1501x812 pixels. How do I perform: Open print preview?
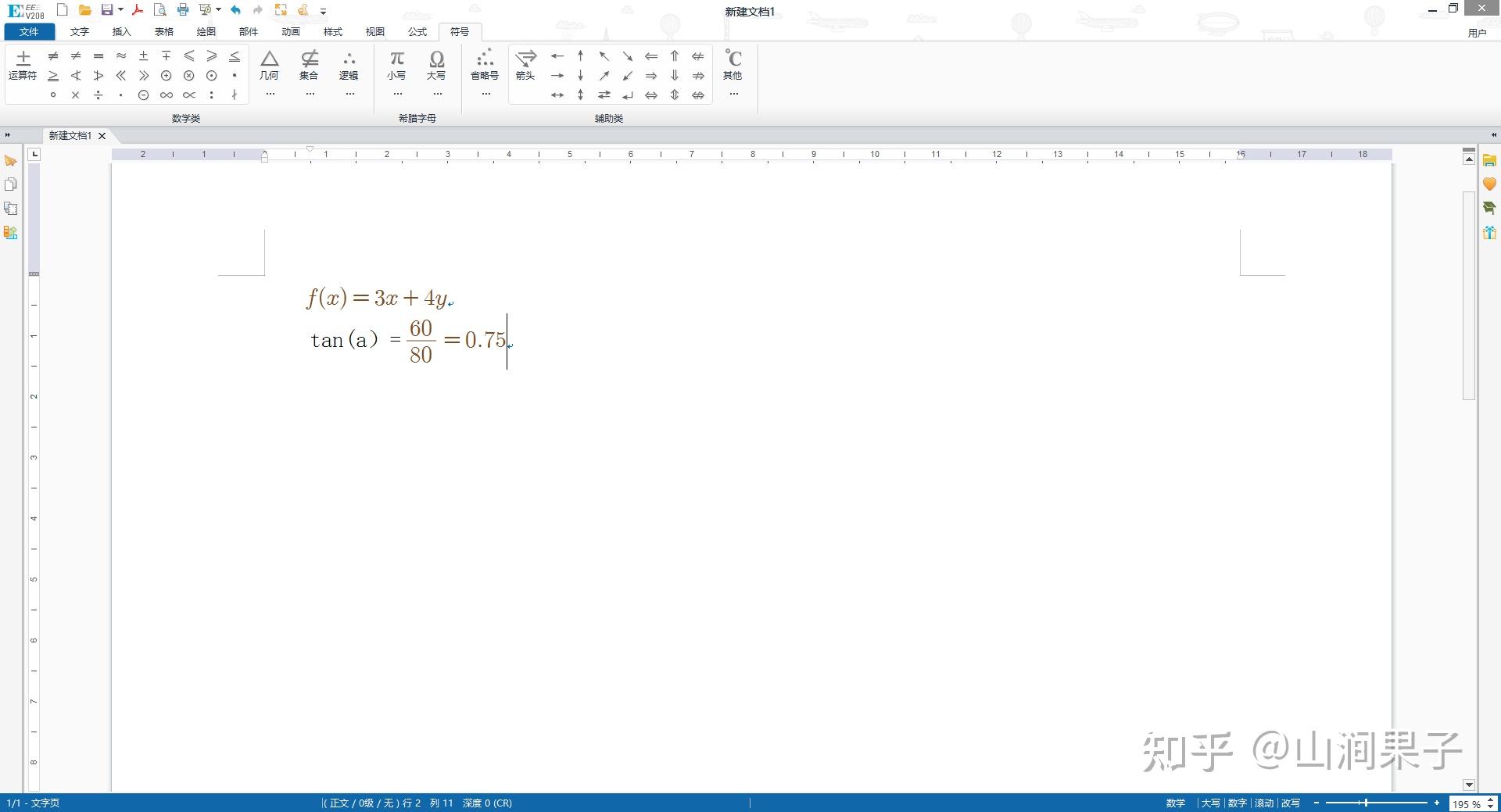tap(159, 10)
